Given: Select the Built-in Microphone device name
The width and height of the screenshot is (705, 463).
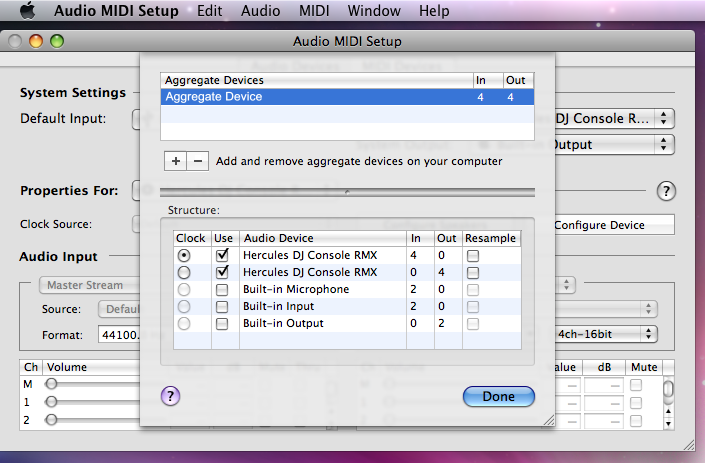Looking at the screenshot, I should (x=296, y=289).
